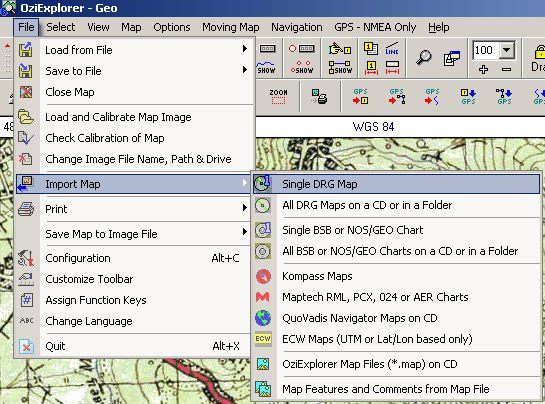Select Load and Calibrate Map Image
The width and height of the screenshot is (545, 404).
pos(134,117)
